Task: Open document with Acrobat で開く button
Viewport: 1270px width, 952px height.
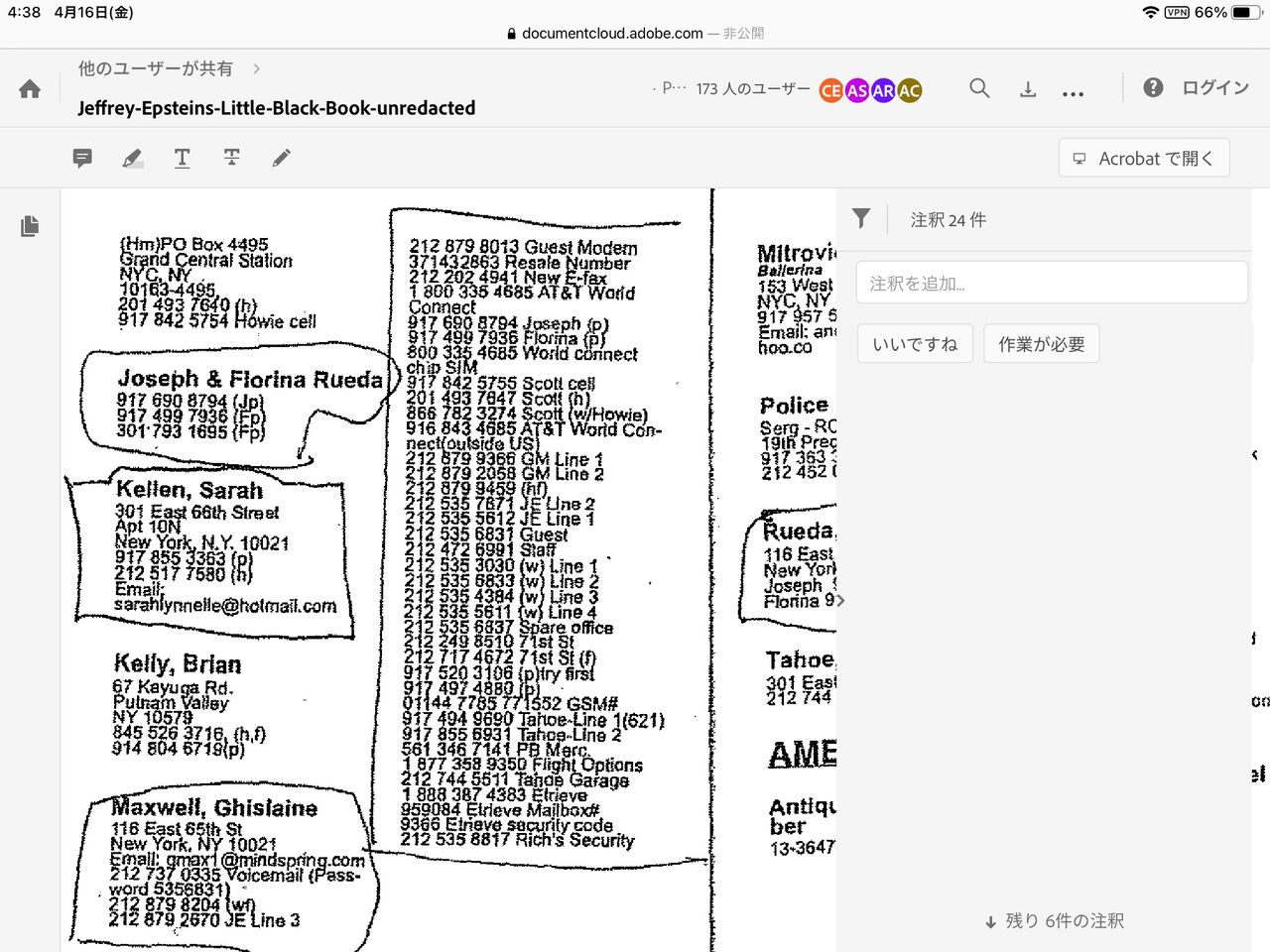Action: click(1144, 159)
